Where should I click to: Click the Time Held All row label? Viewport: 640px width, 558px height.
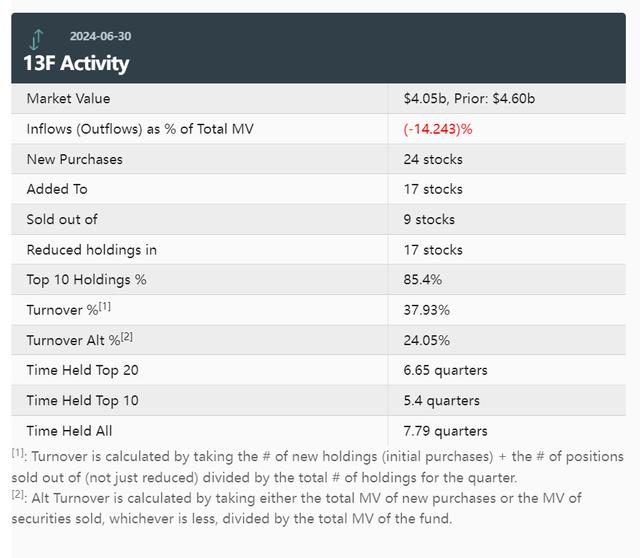pos(70,431)
